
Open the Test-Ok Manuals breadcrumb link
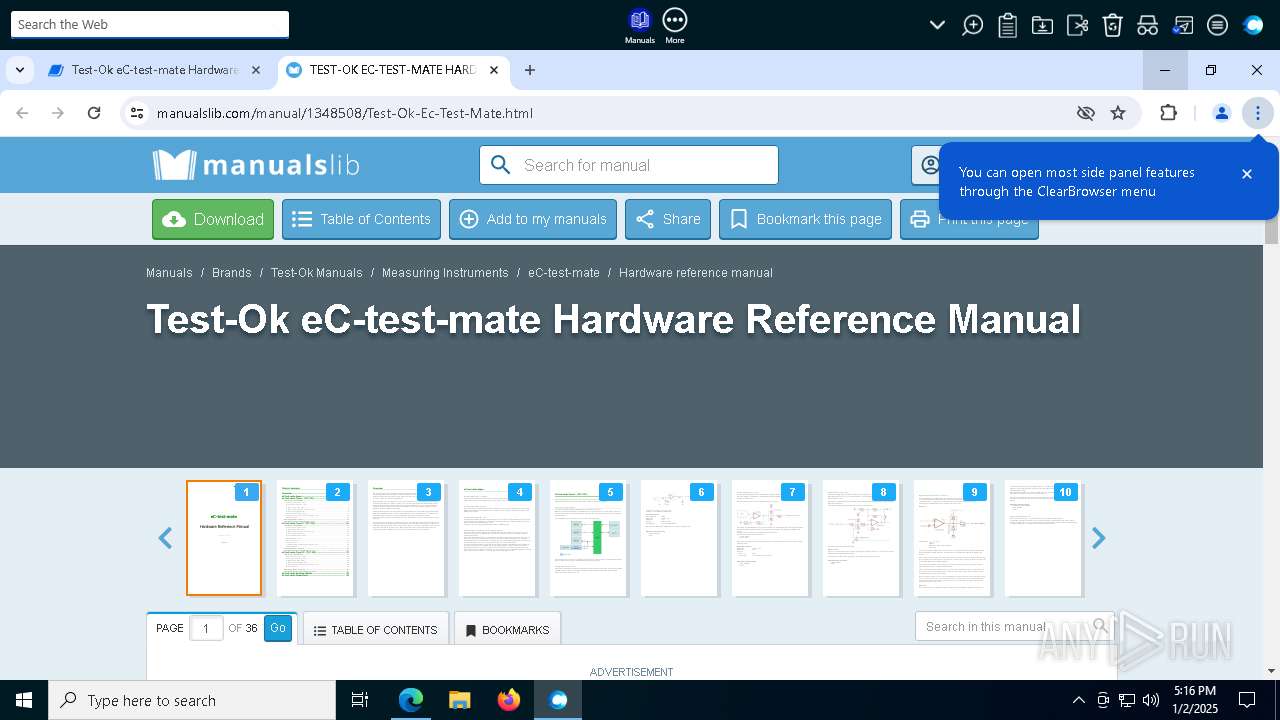tap(317, 273)
